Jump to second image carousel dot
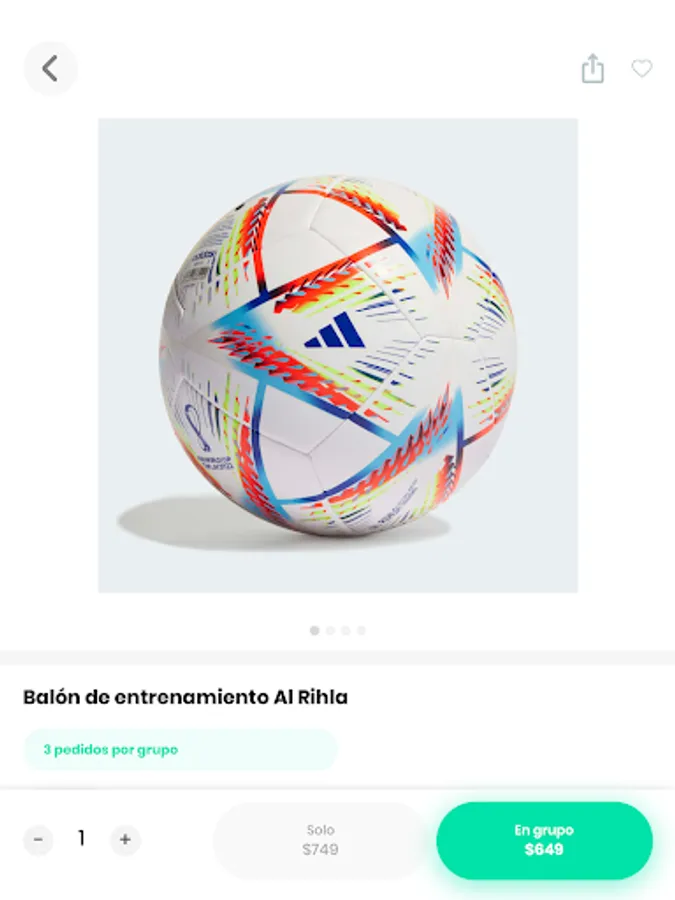Screen dimensions: 675x900 (330, 630)
